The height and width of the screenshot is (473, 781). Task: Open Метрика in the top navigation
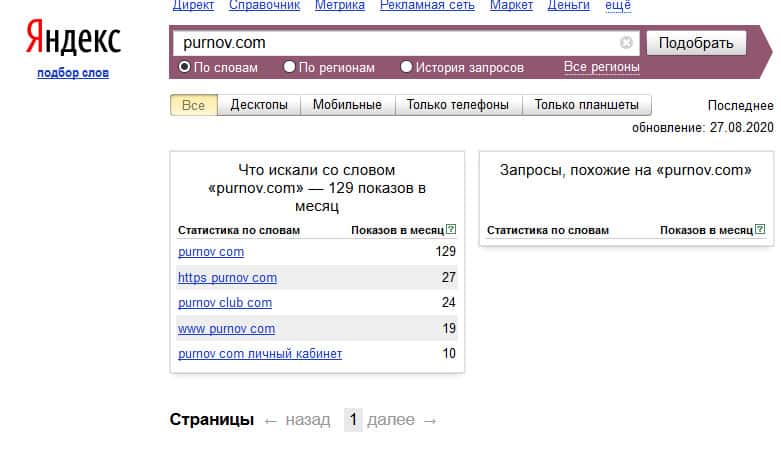[340, 6]
